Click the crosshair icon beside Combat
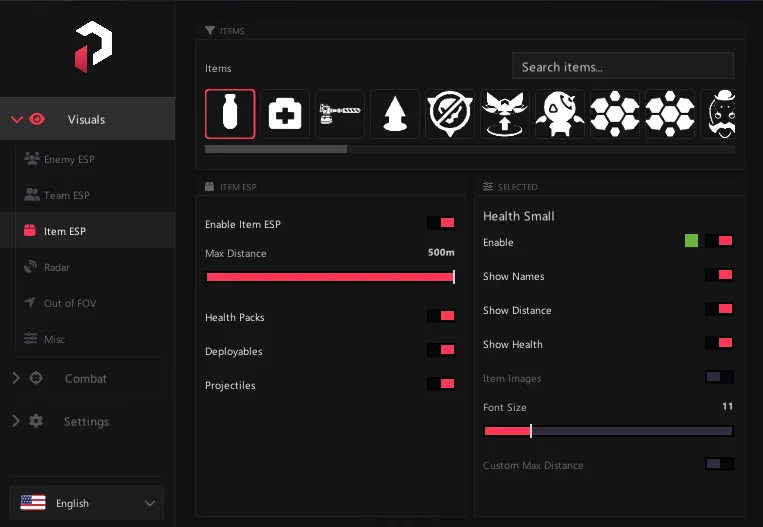763x527 pixels. coord(36,378)
